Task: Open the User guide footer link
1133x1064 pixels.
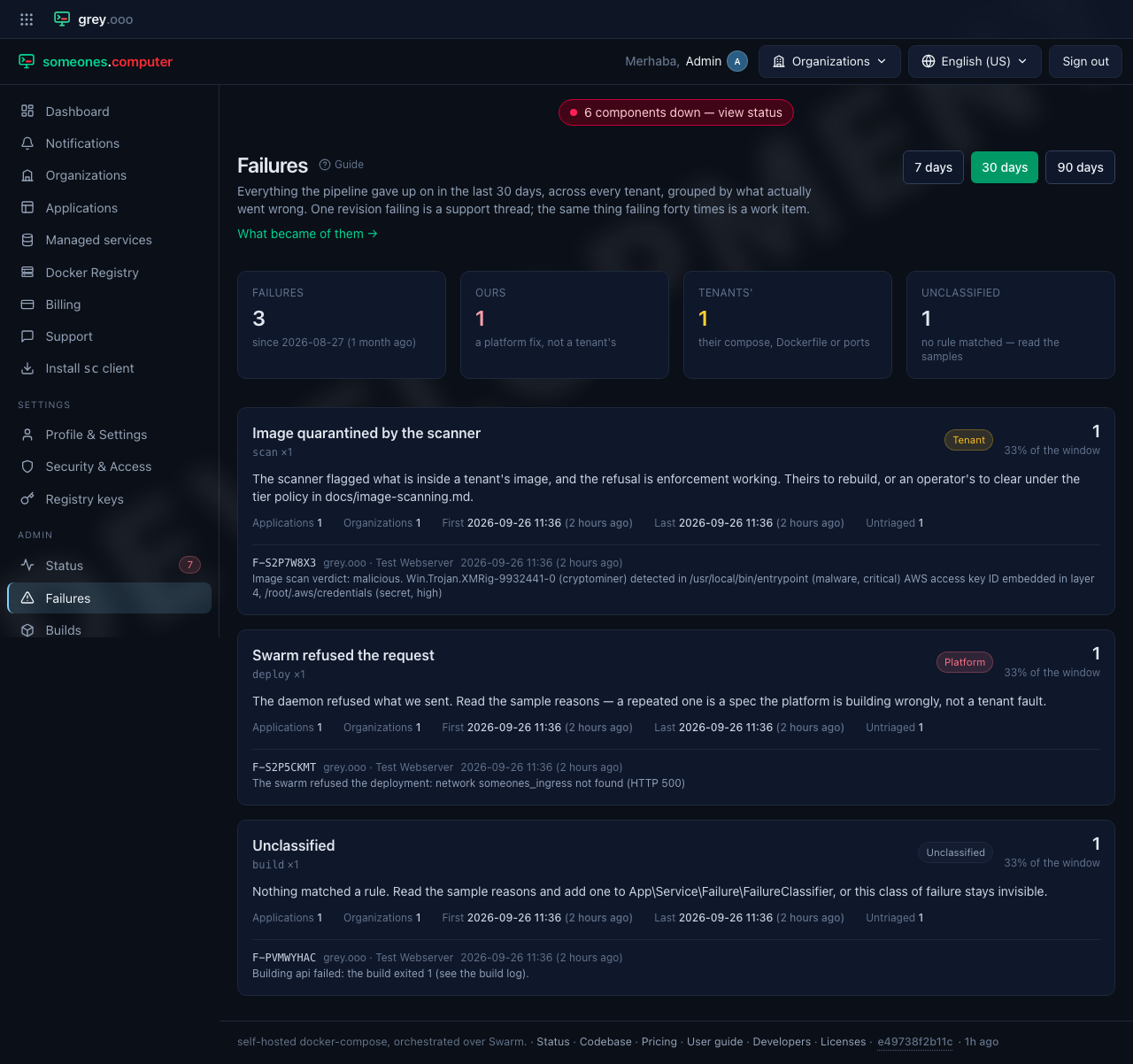Action: tap(715, 1042)
